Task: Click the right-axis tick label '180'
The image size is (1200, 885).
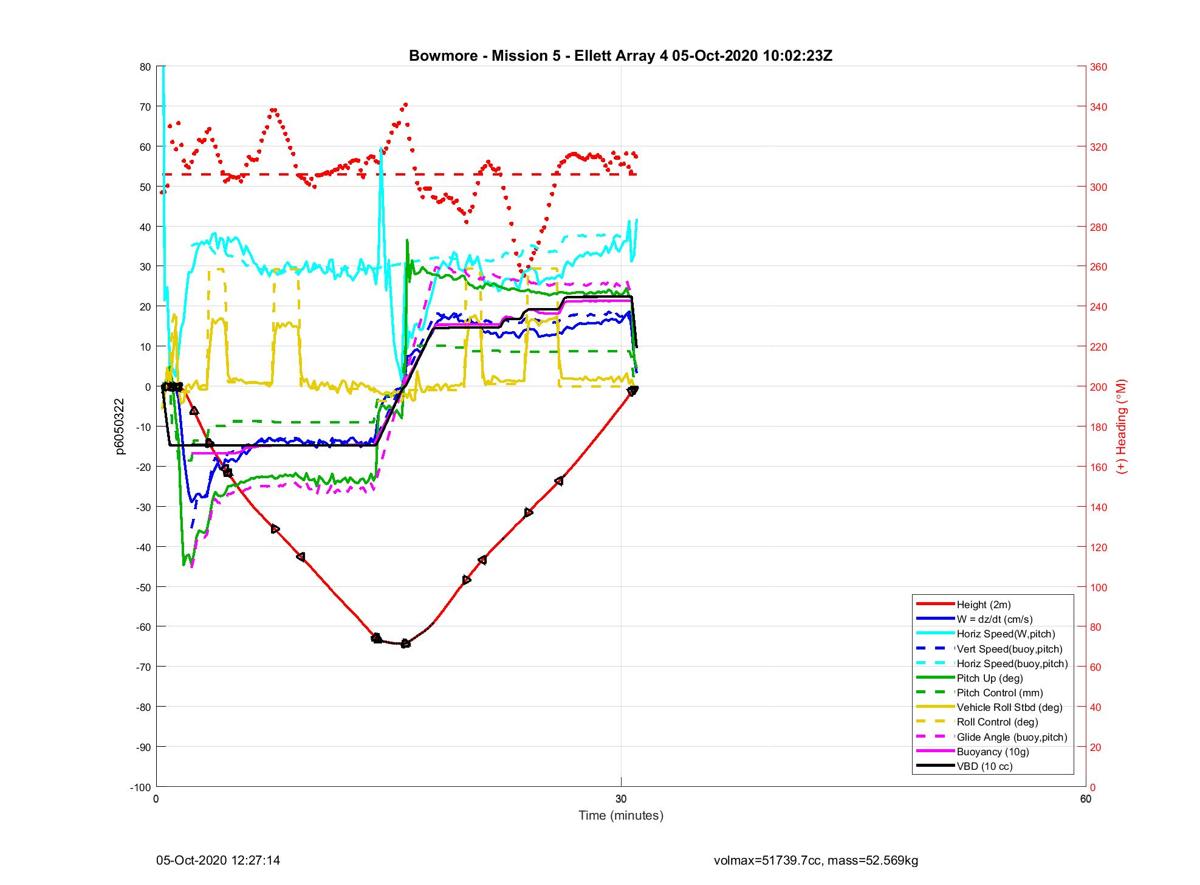Action: (x=1099, y=427)
